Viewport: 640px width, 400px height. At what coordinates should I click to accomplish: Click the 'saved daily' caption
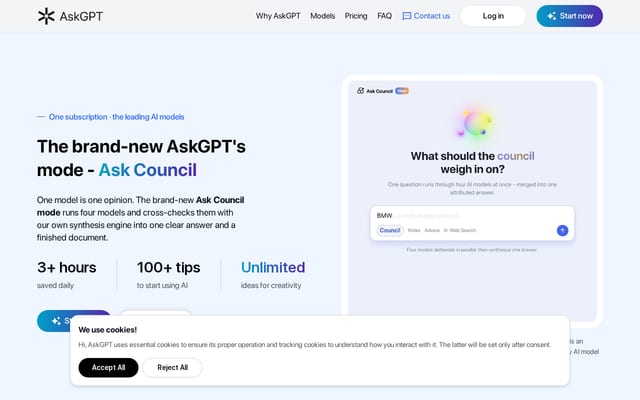(x=55, y=285)
